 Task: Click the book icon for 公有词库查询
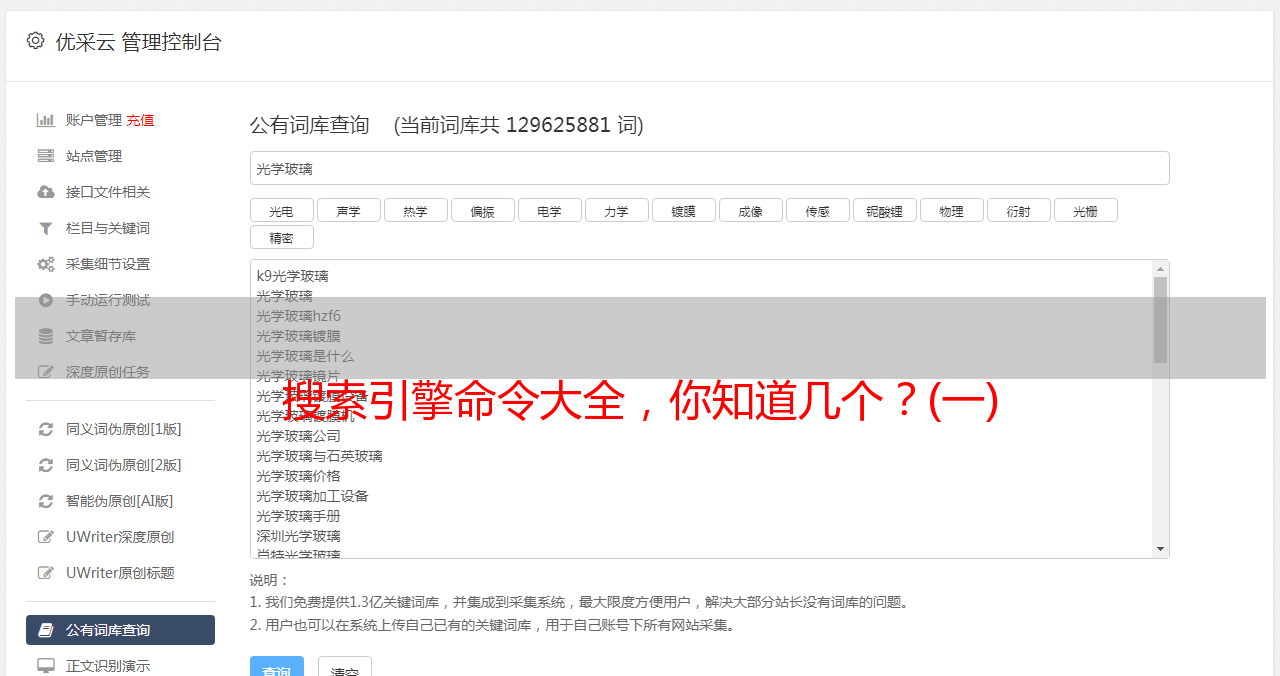click(x=46, y=630)
